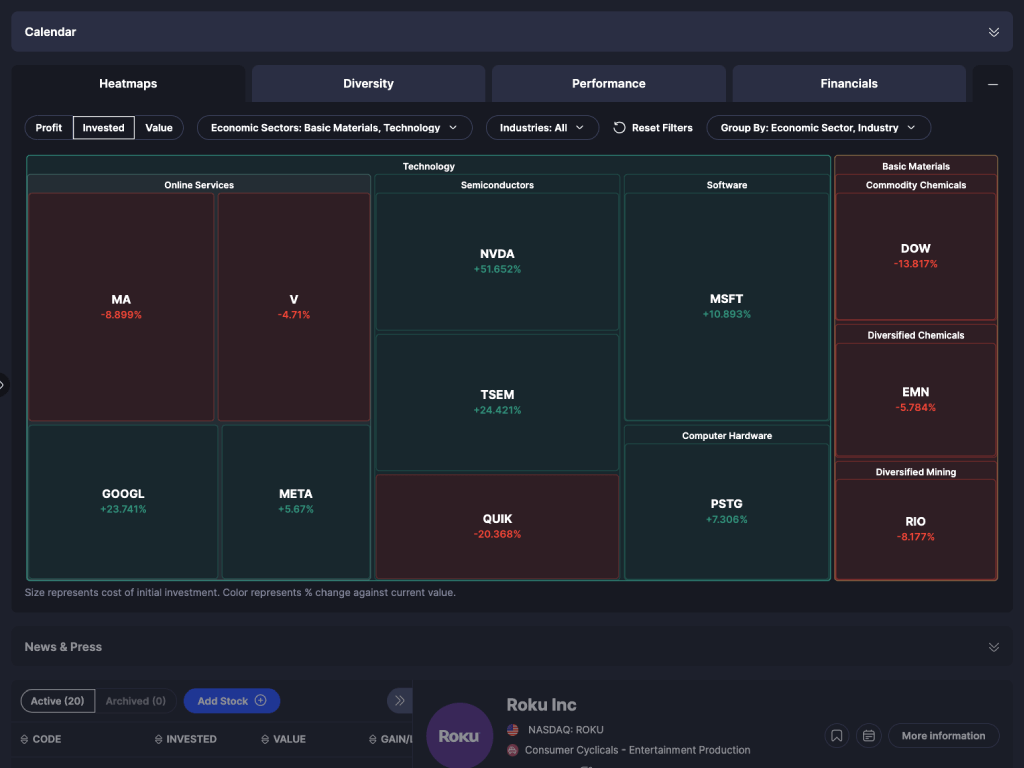1024x768 pixels.
Task: Click the Online Services industry header
Action: (199, 185)
